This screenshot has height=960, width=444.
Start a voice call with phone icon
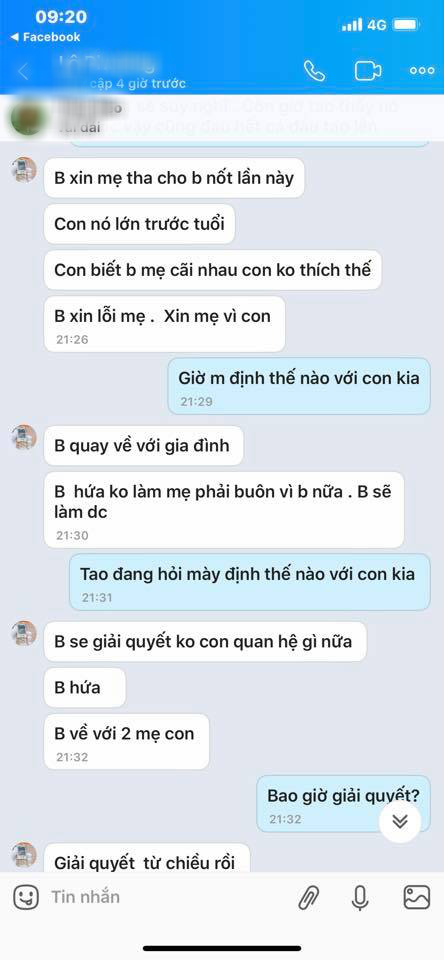coord(314,71)
